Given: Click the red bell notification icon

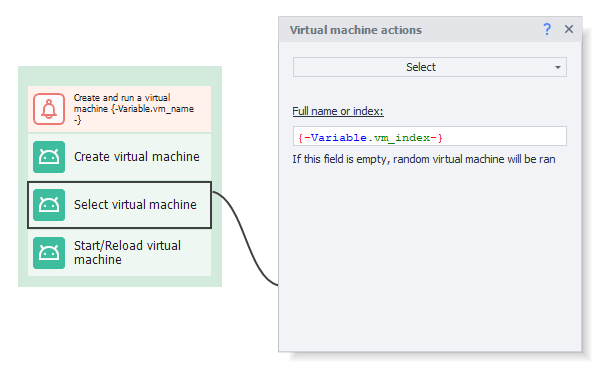Looking at the screenshot, I should (49, 109).
